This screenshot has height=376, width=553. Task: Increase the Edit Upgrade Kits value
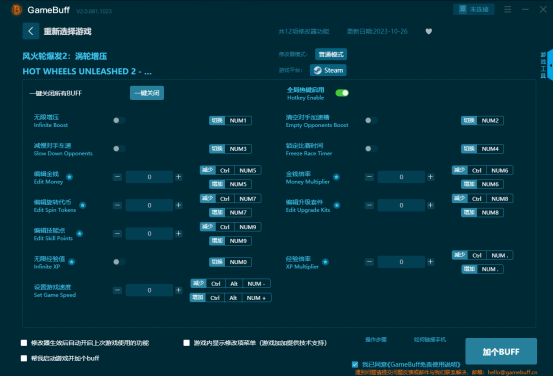click(x=431, y=205)
